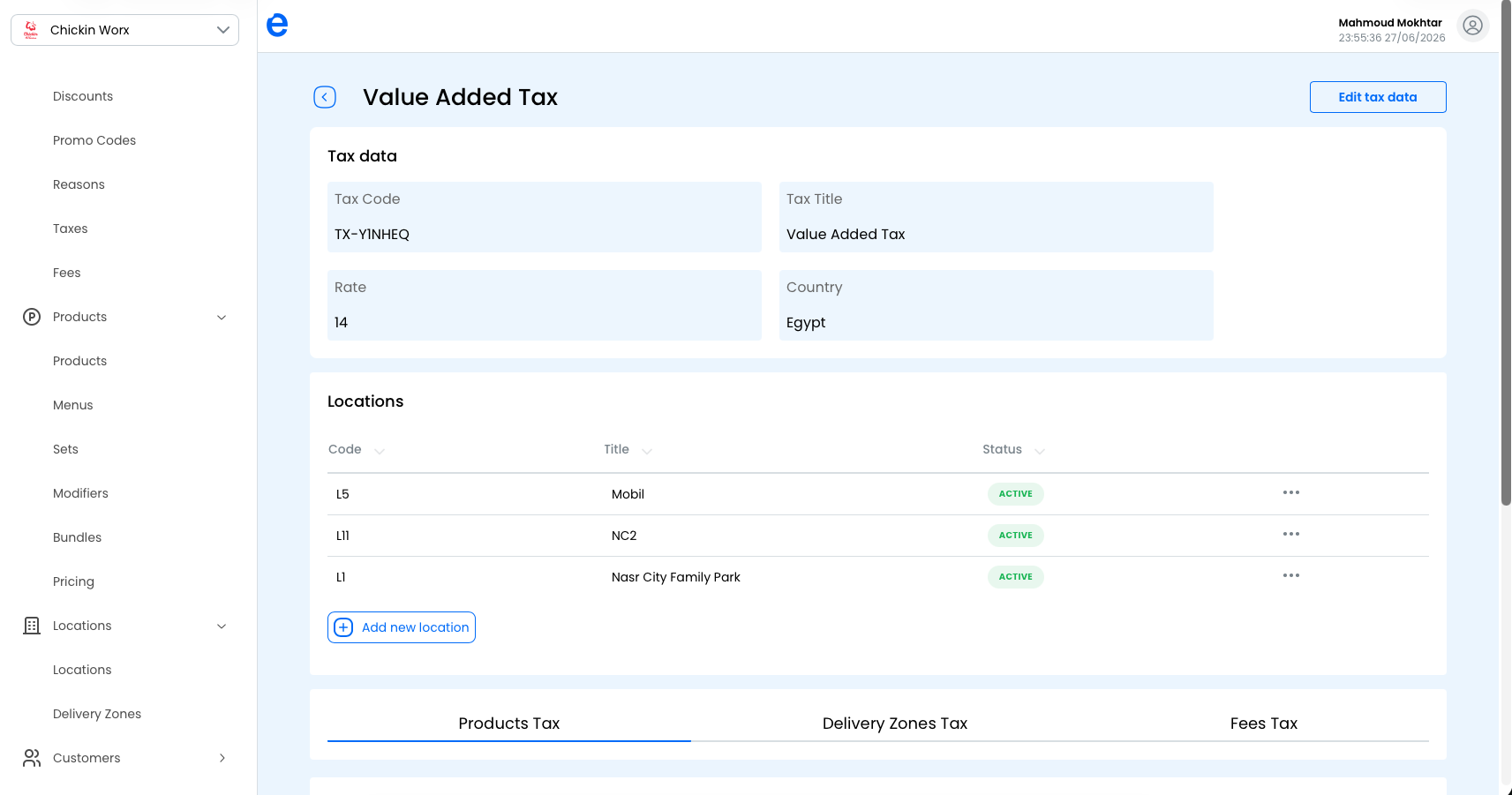This screenshot has height=795, width=1512.
Task: Switch to the Fees Tax tab
Action: point(1264,724)
